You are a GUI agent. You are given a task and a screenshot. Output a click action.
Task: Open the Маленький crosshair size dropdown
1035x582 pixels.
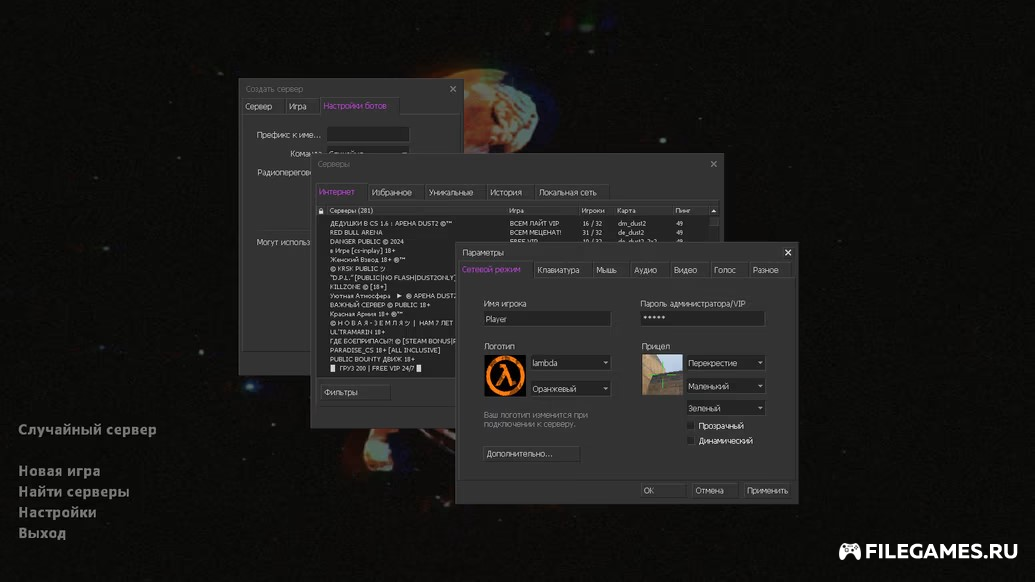tap(725, 386)
